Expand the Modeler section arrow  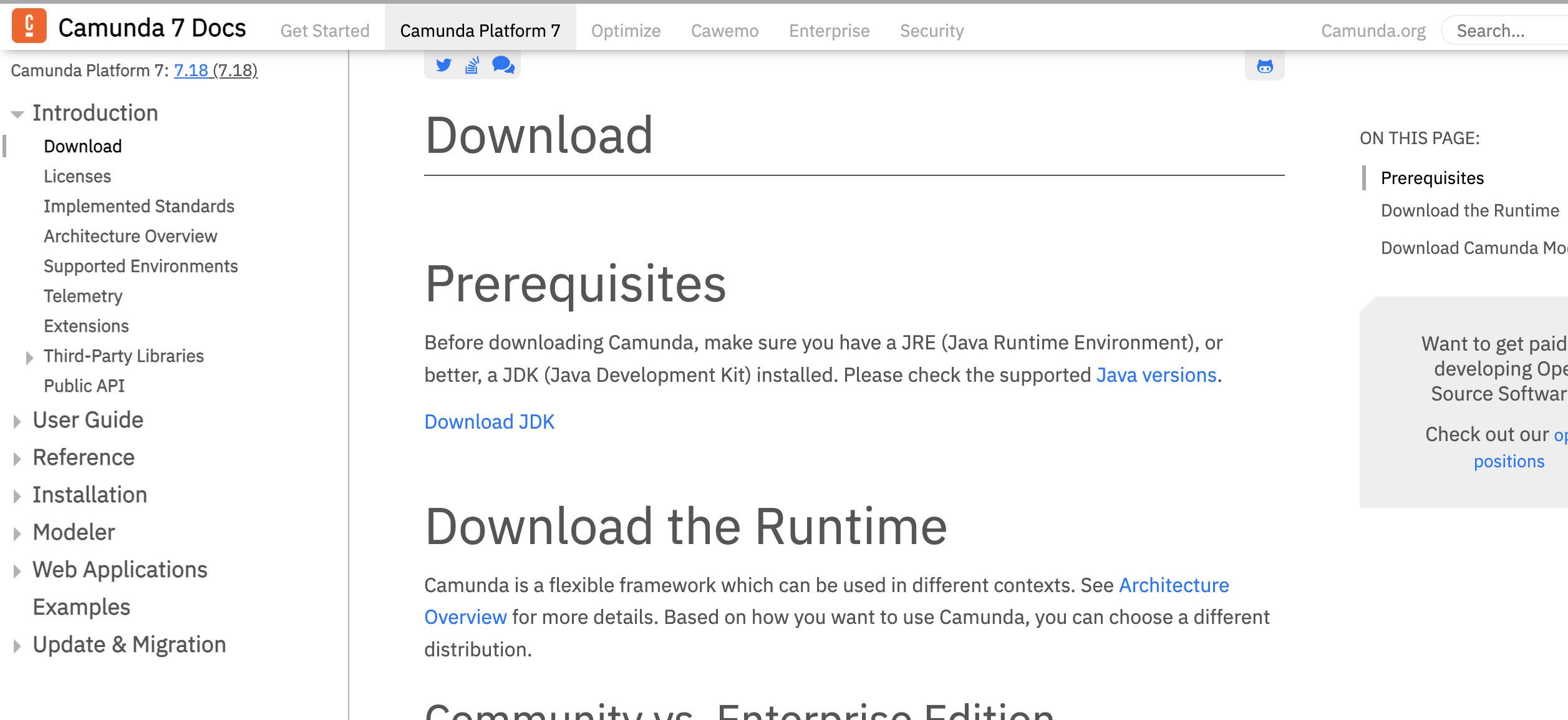(17, 533)
